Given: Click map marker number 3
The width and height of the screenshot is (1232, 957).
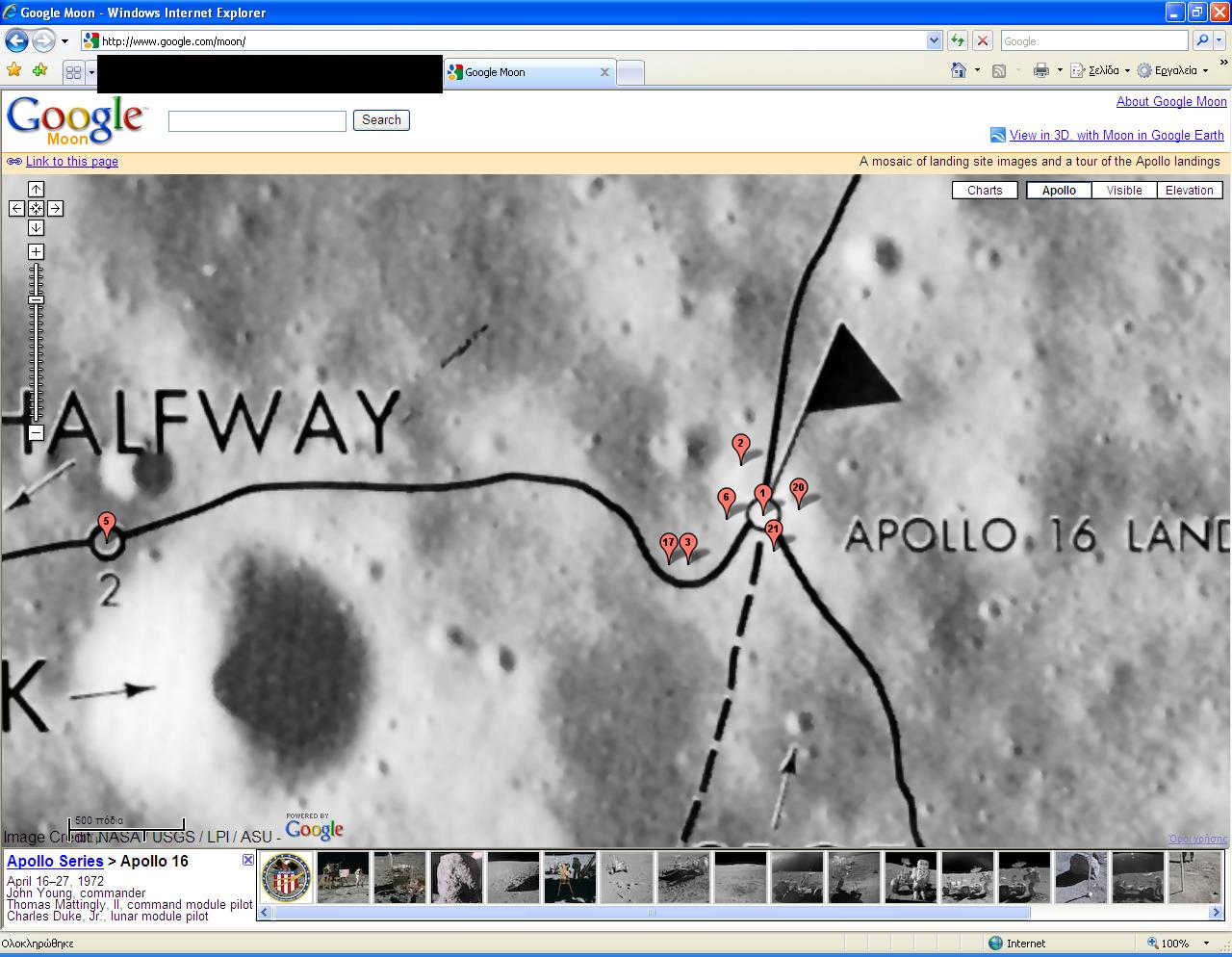Looking at the screenshot, I should [x=687, y=547].
